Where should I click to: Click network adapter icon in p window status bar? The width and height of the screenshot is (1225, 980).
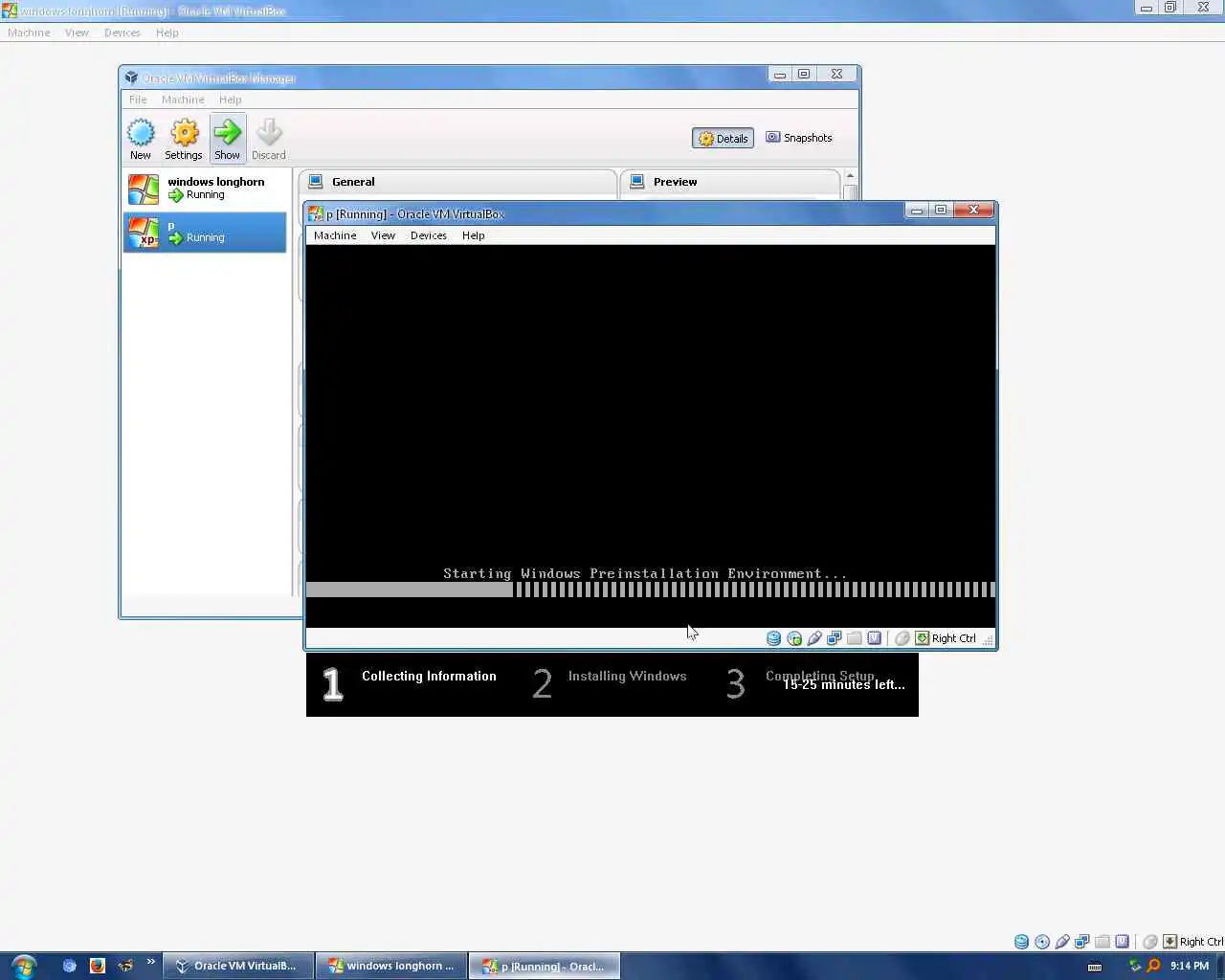pos(835,638)
